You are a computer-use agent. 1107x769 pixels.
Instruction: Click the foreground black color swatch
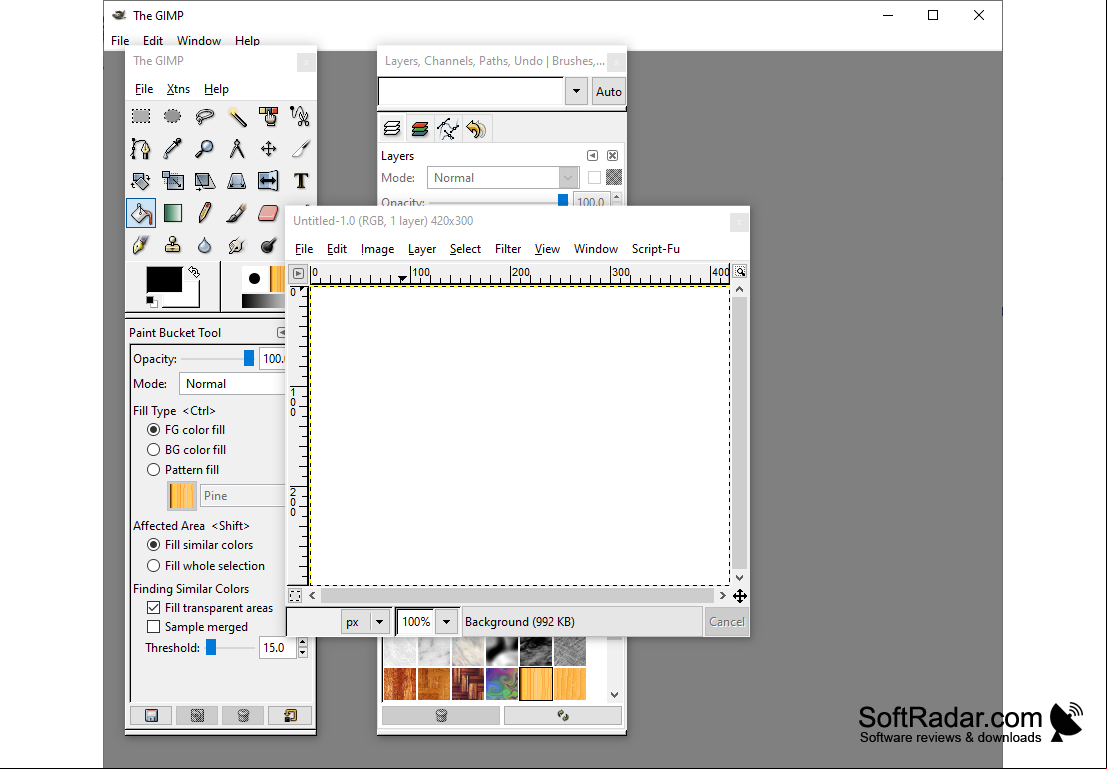(164, 279)
